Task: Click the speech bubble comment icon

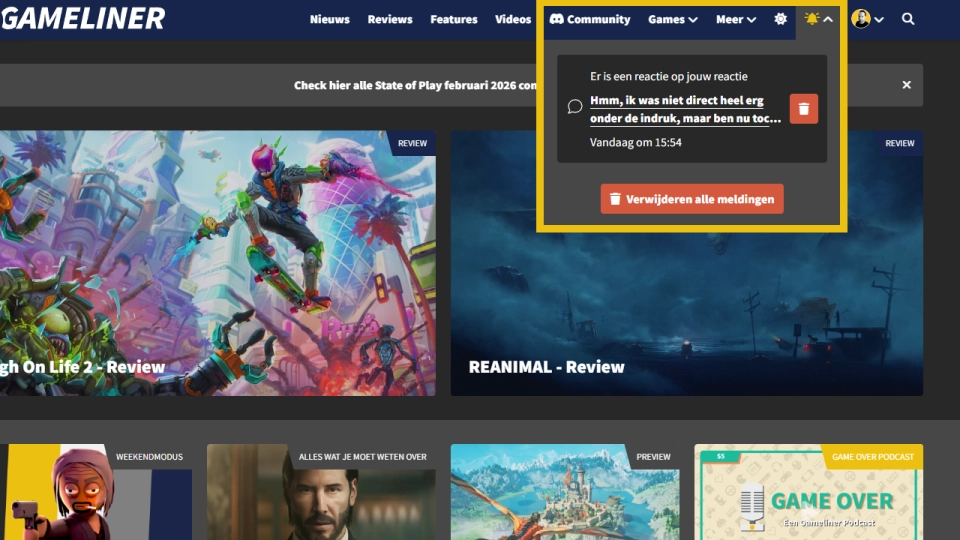Action: tap(574, 107)
